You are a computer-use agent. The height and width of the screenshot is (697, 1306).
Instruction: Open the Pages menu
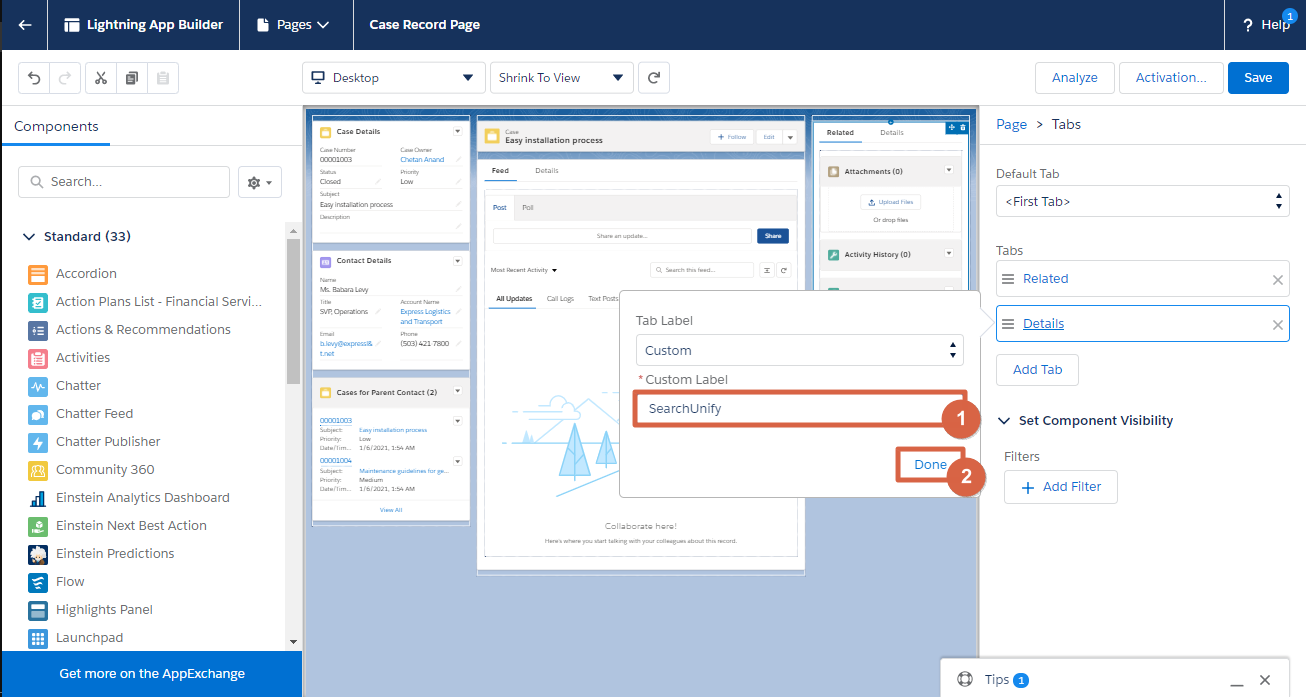pos(295,25)
